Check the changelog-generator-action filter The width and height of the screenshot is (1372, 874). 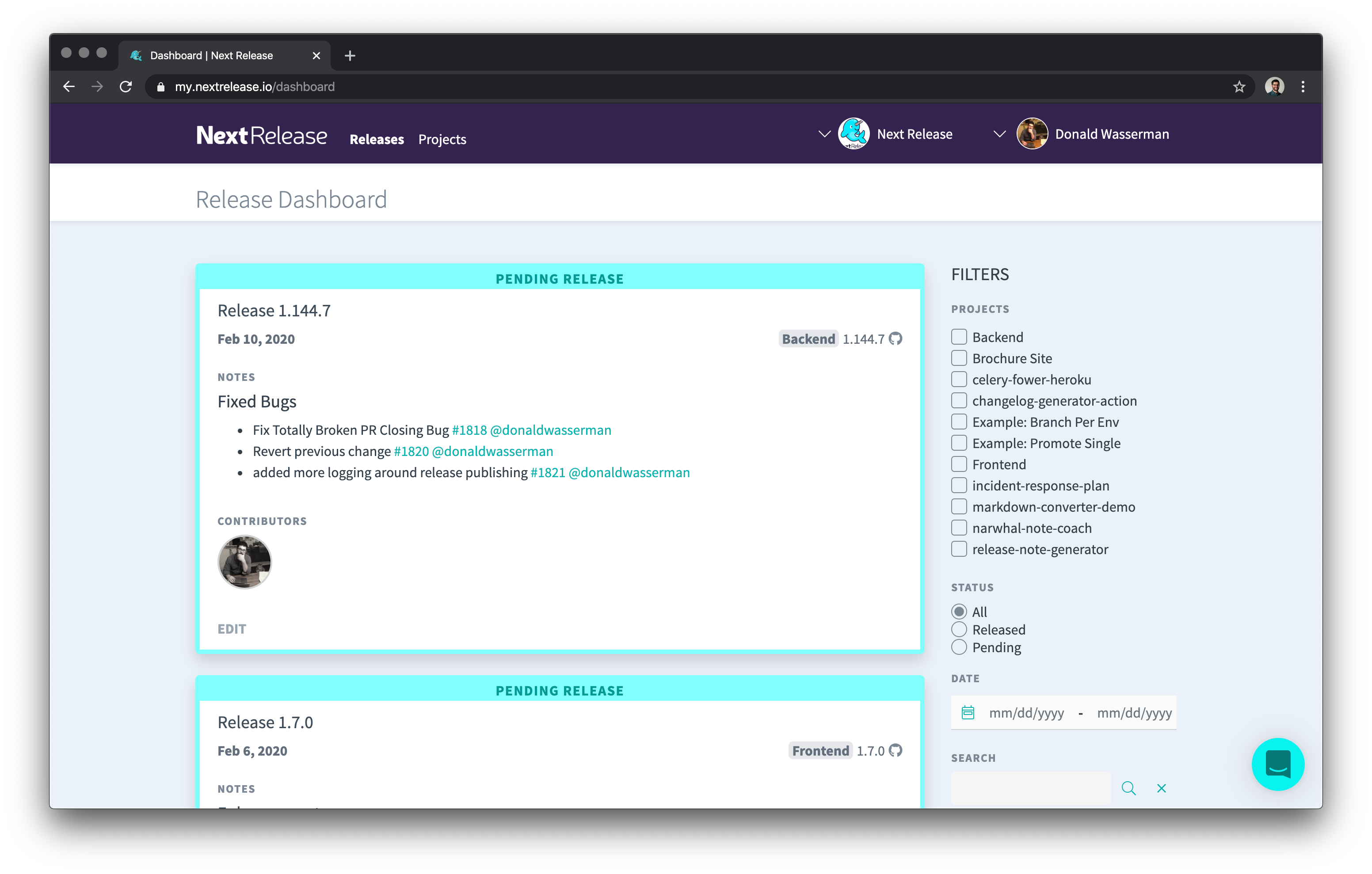click(x=959, y=400)
